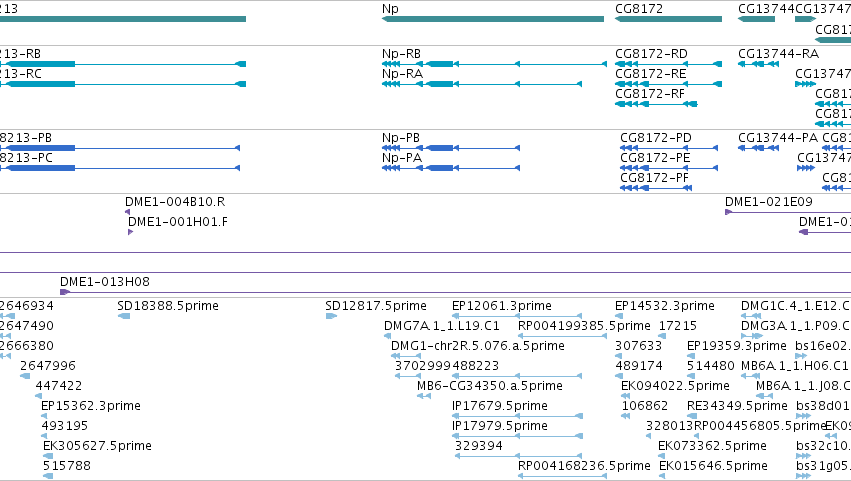Click the EK094022.5prime EST label
The height and width of the screenshot is (481, 851).
coord(675,386)
